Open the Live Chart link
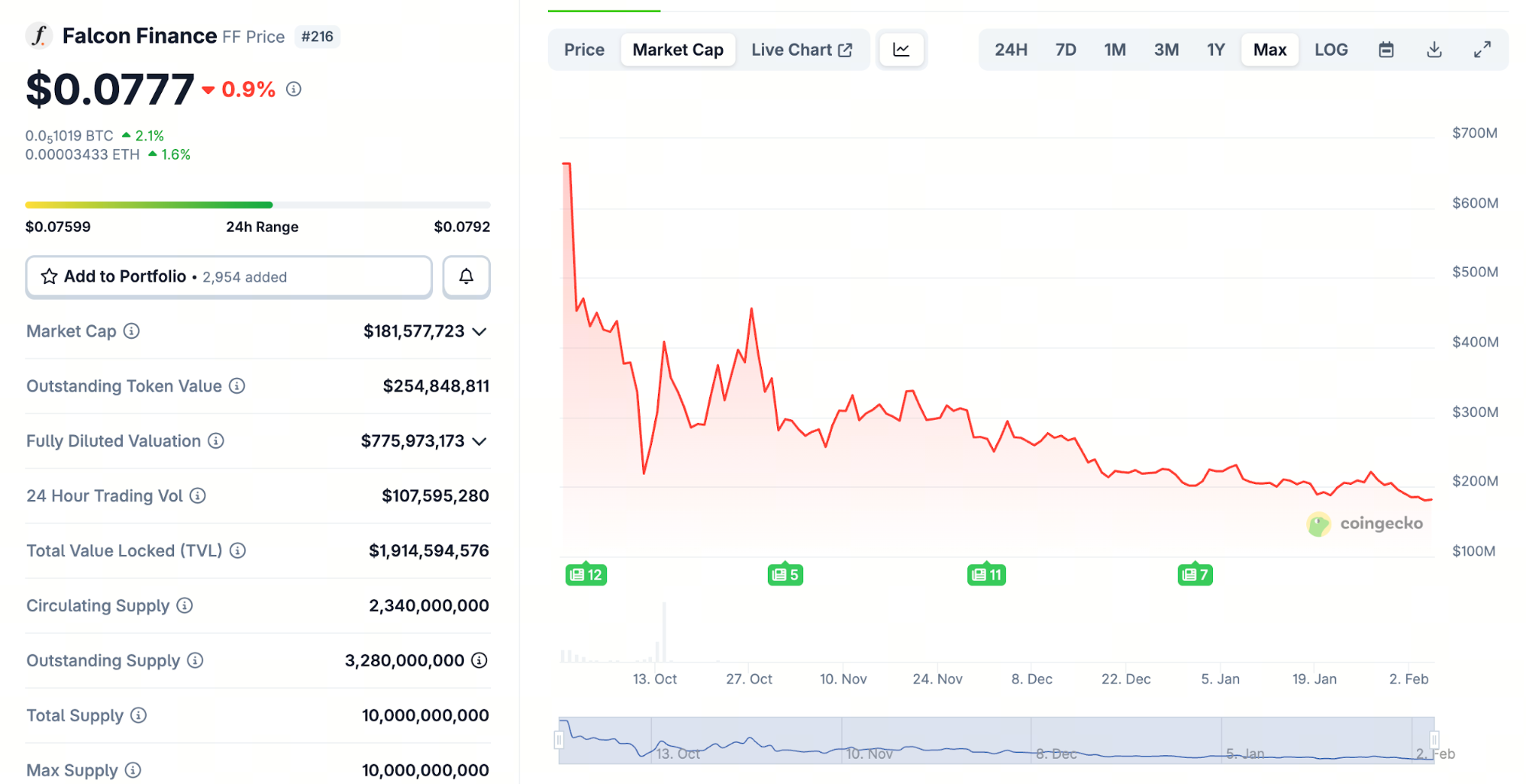The width and height of the screenshot is (1526, 784). point(801,50)
